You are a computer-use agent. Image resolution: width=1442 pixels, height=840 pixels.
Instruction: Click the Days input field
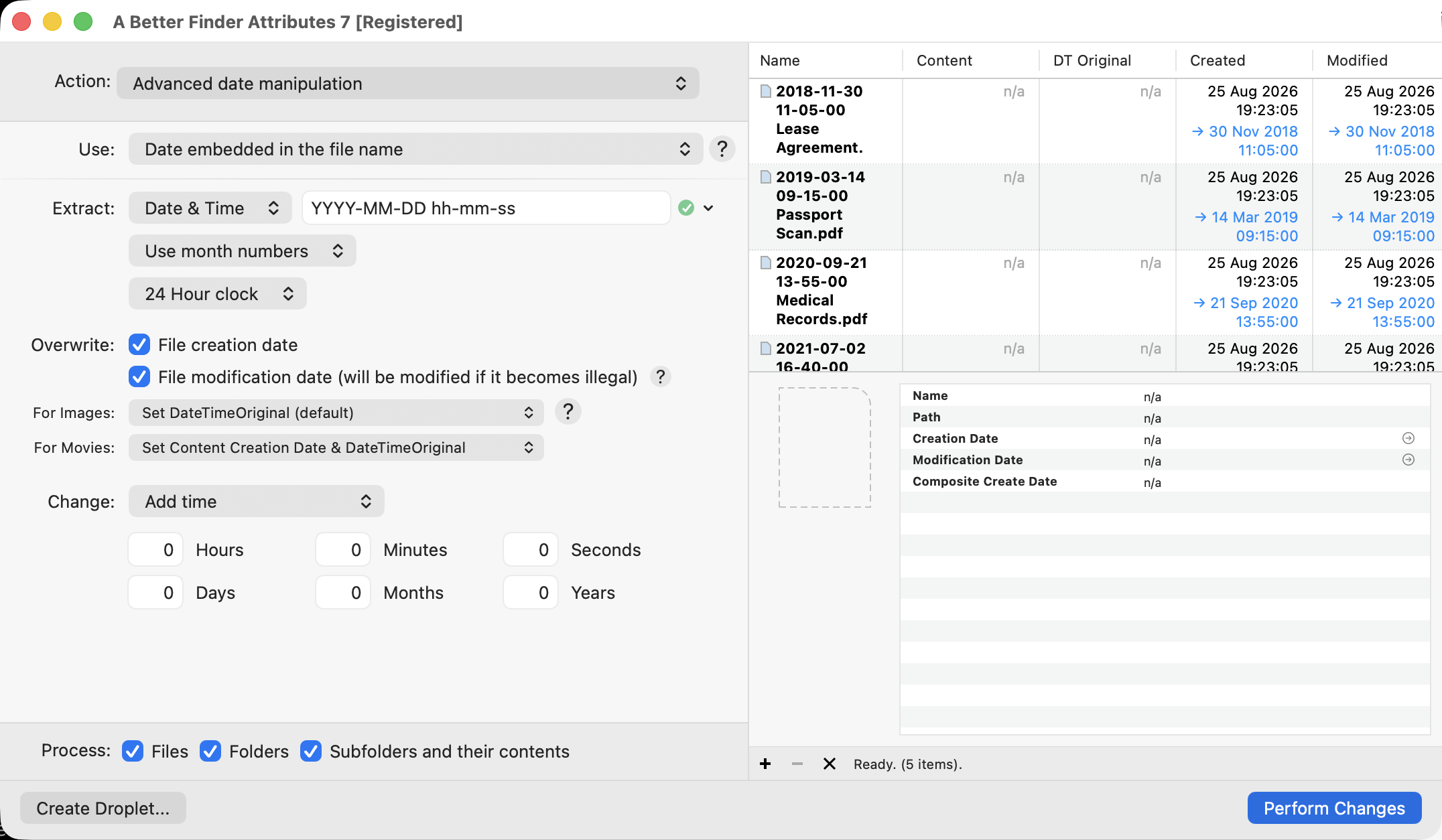pos(155,592)
